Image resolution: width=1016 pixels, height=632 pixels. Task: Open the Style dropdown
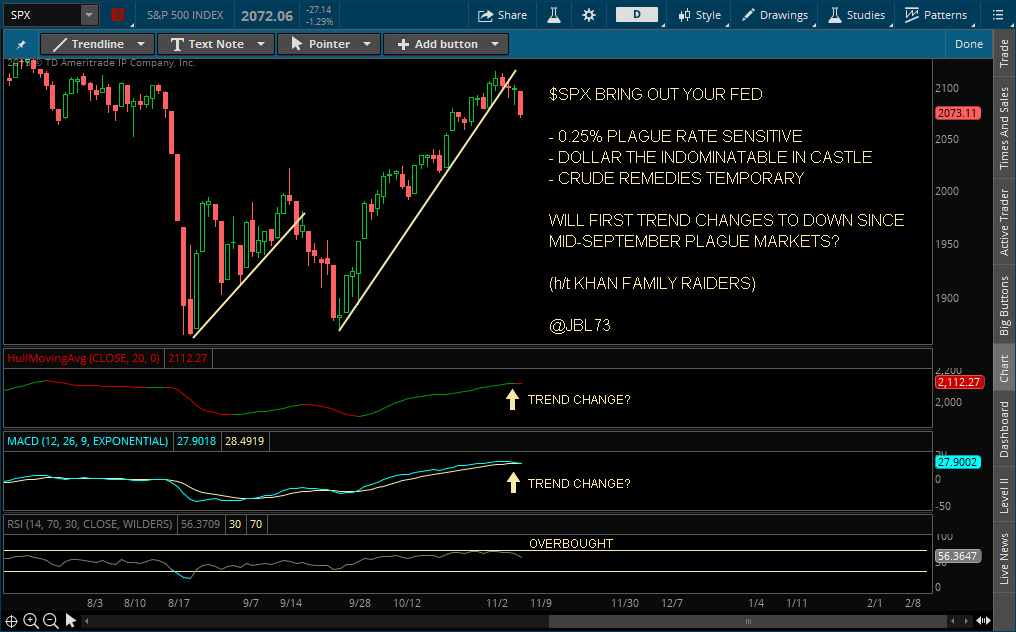[702, 15]
